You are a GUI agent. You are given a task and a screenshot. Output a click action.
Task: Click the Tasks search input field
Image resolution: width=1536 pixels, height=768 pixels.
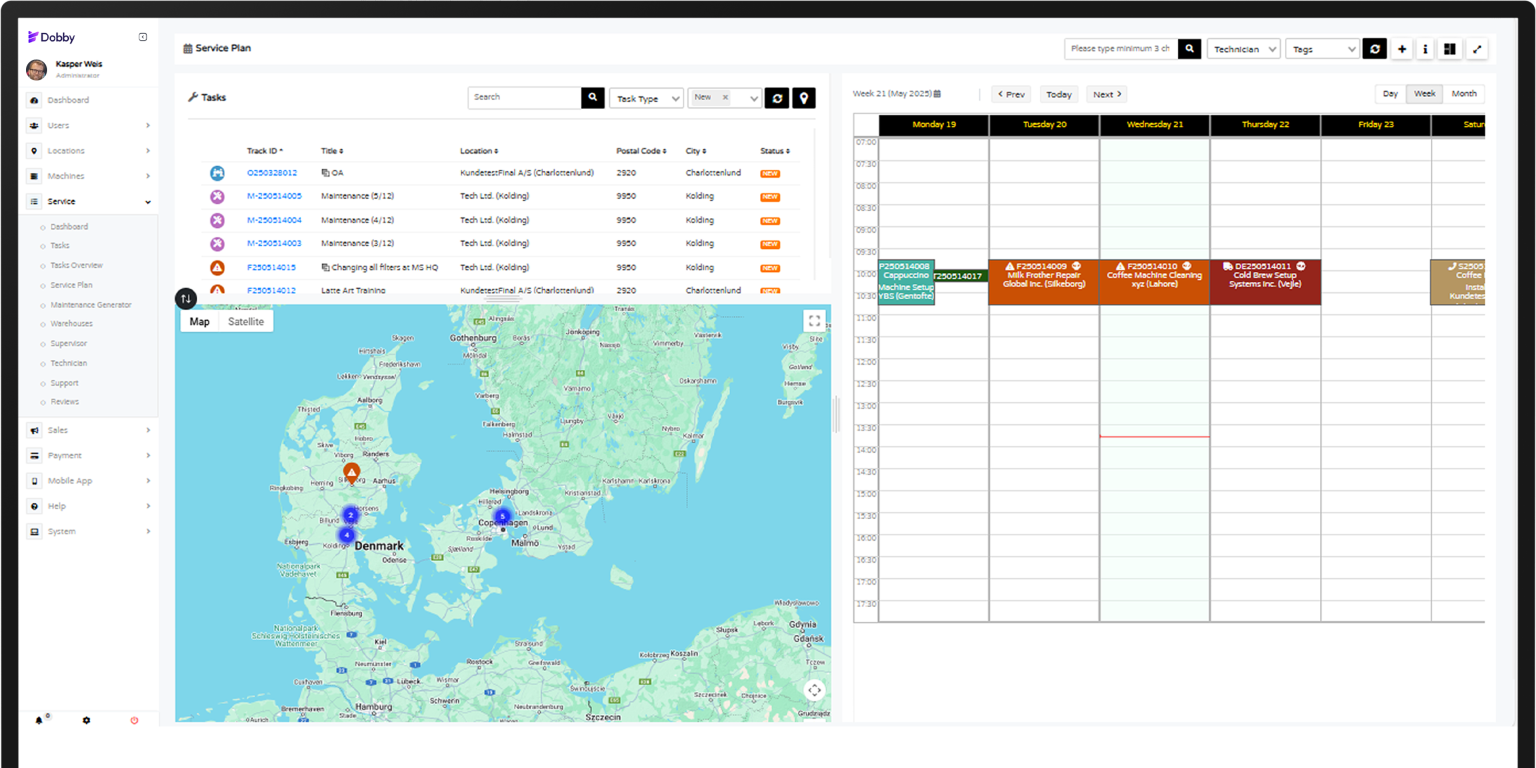(x=525, y=98)
